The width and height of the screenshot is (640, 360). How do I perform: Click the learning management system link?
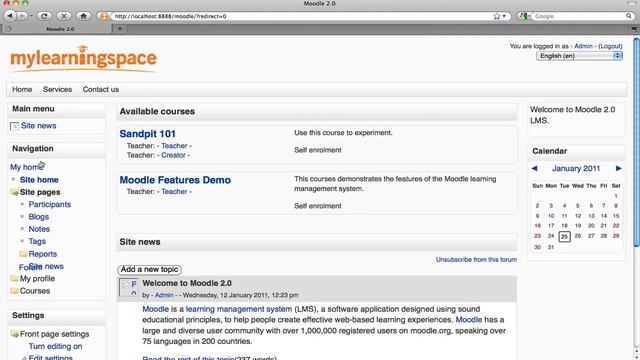239,309
